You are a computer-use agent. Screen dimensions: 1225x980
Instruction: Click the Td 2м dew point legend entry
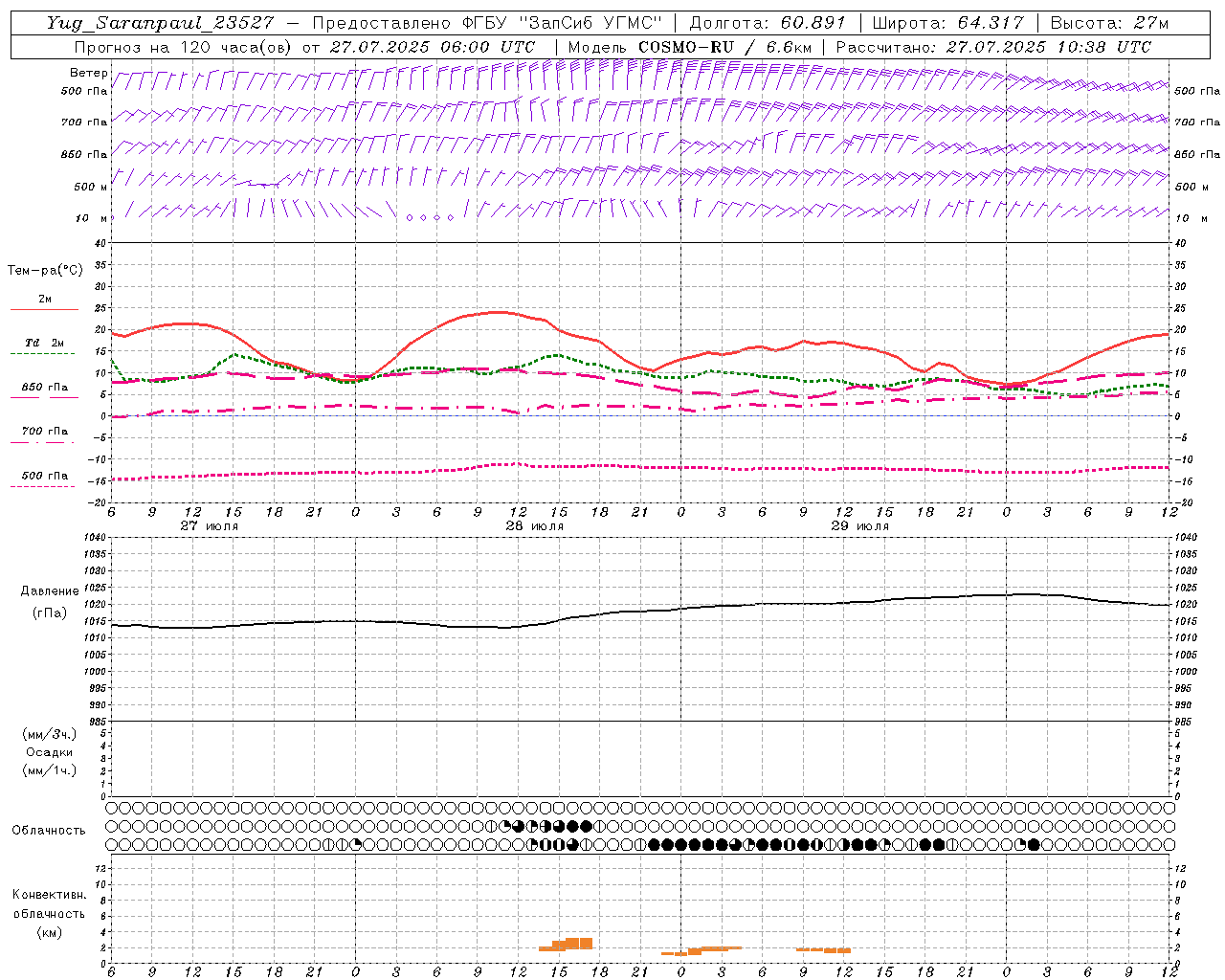pos(44,343)
